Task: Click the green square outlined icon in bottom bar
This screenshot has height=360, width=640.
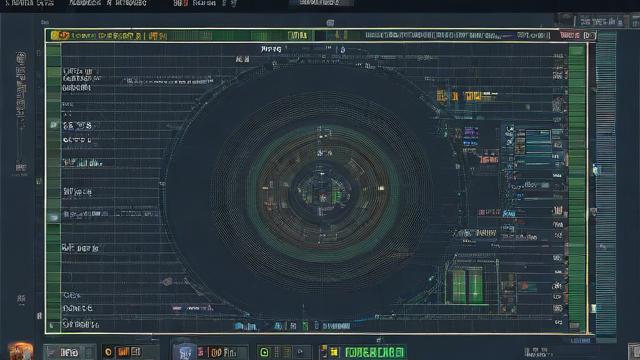Action: [264, 352]
